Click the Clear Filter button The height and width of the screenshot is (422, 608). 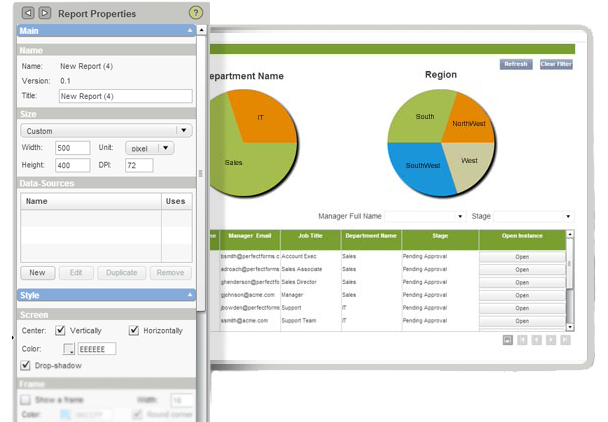point(556,64)
